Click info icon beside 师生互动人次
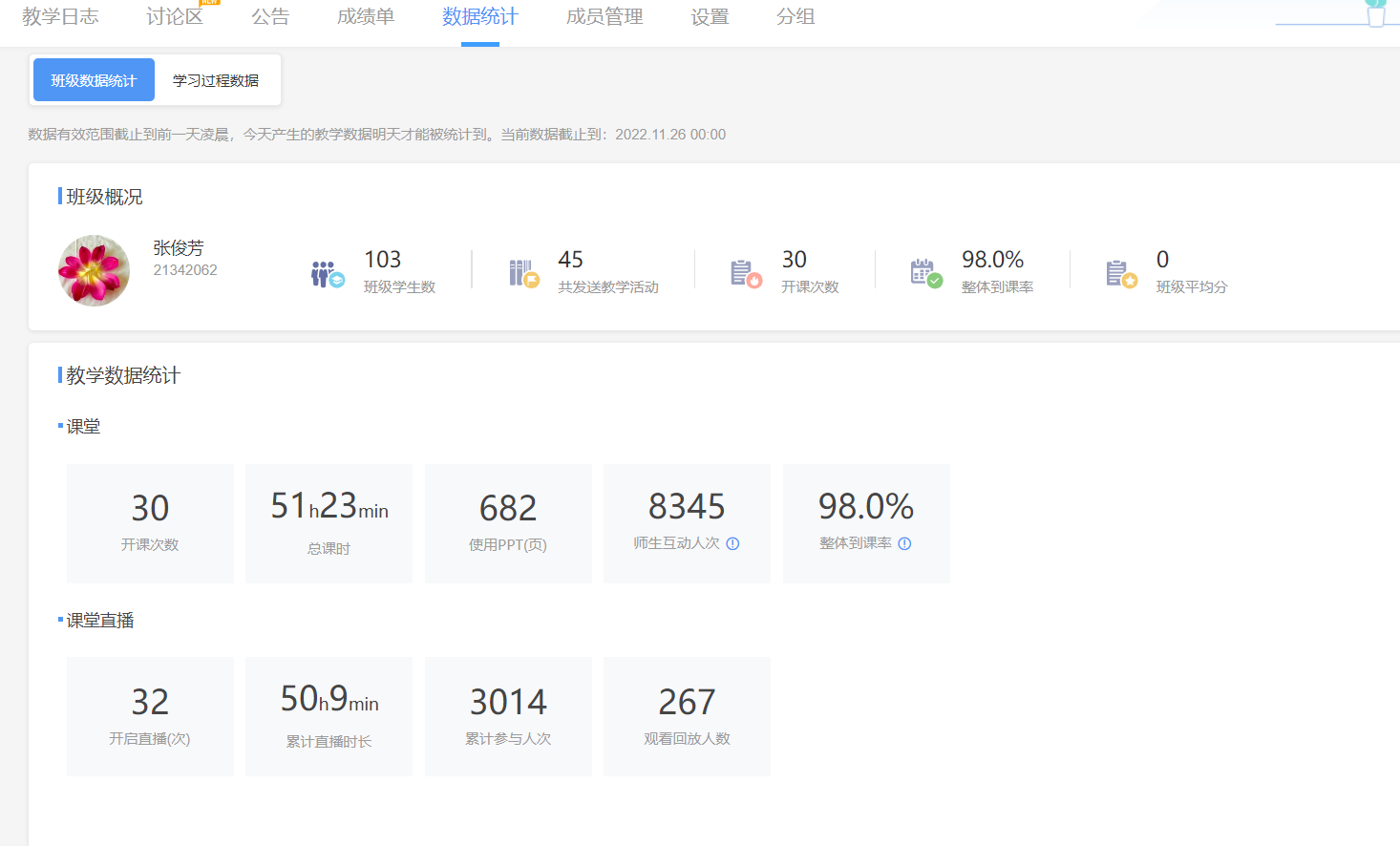The height and width of the screenshot is (846, 1400). (732, 543)
